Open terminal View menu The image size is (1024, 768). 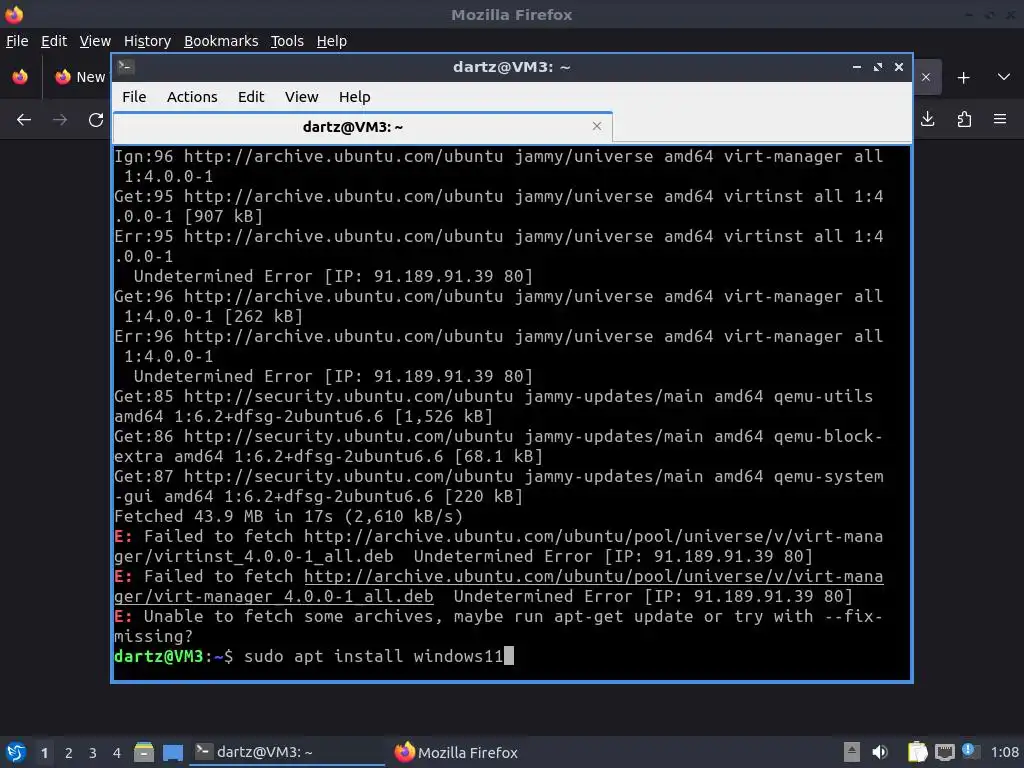[x=301, y=97]
